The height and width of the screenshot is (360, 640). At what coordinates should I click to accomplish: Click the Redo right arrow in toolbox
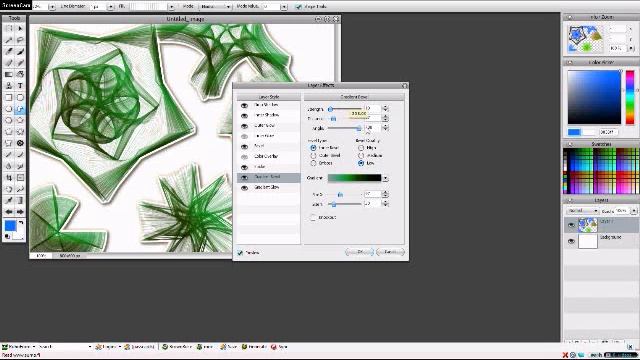20,212
